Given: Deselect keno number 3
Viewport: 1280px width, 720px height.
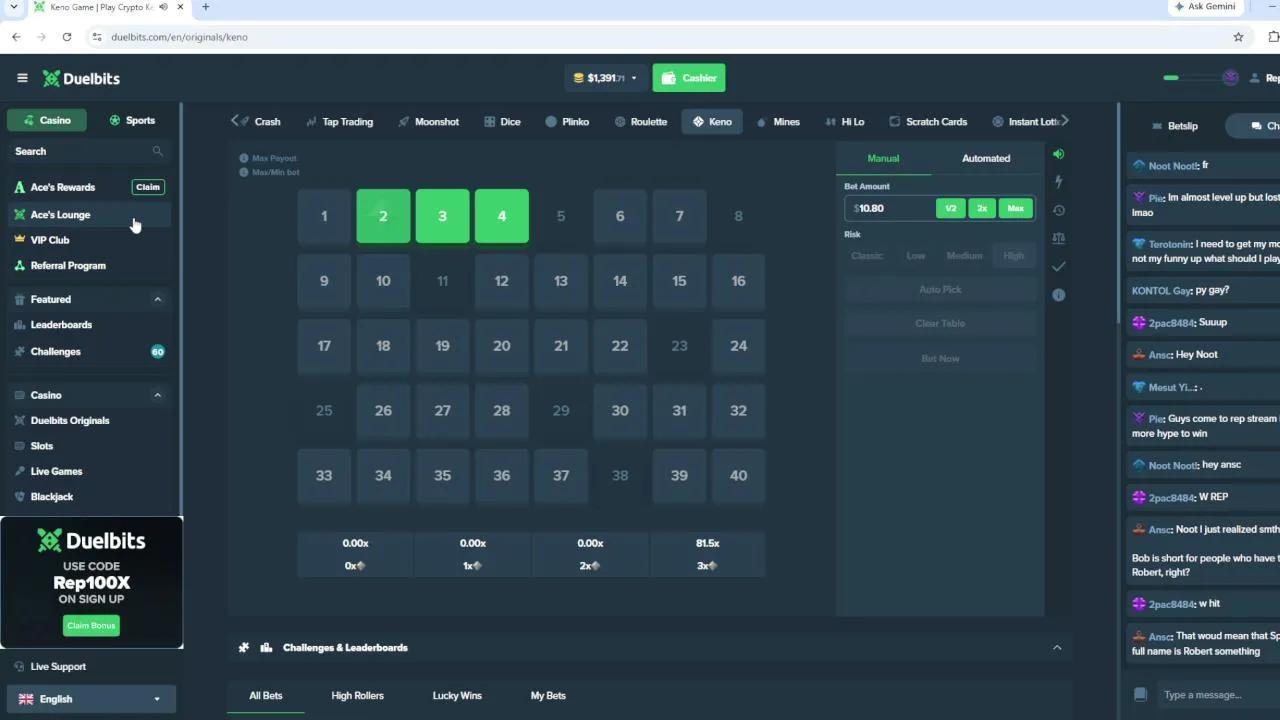Looking at the screenshot, I should click(442, 216).
